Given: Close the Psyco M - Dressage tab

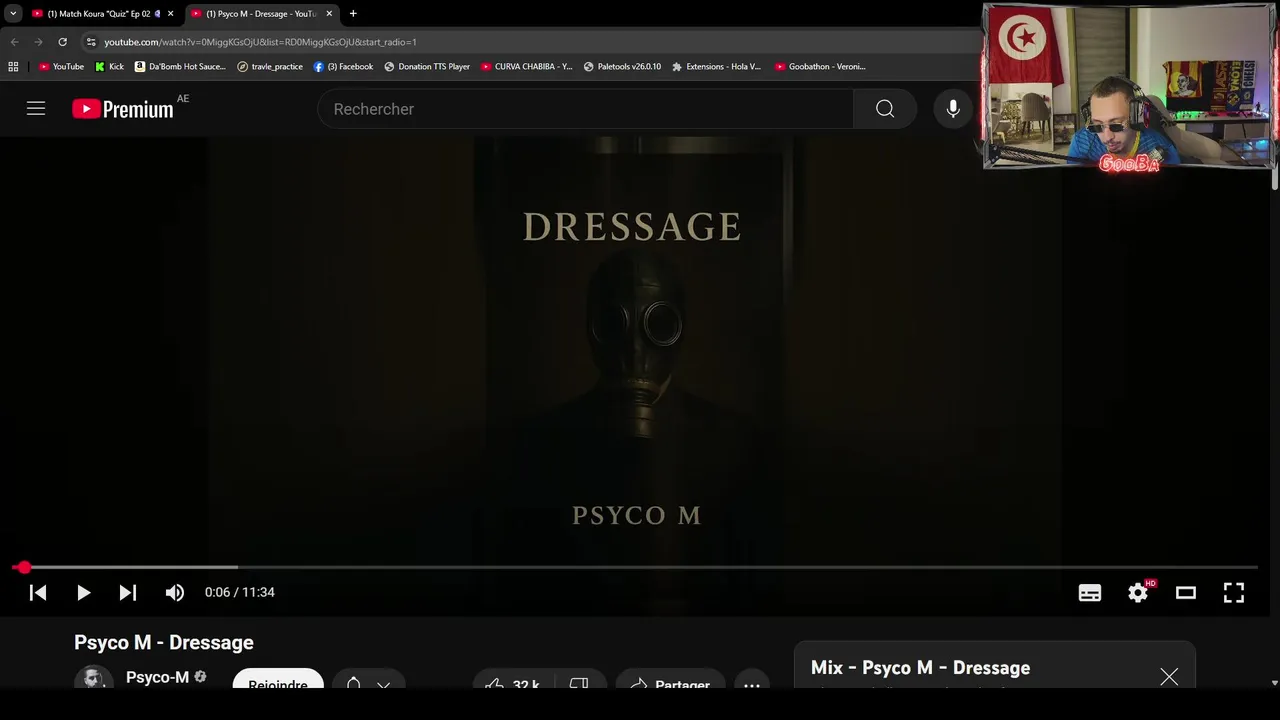Looking at the screenshot, I should coord(329,14).
